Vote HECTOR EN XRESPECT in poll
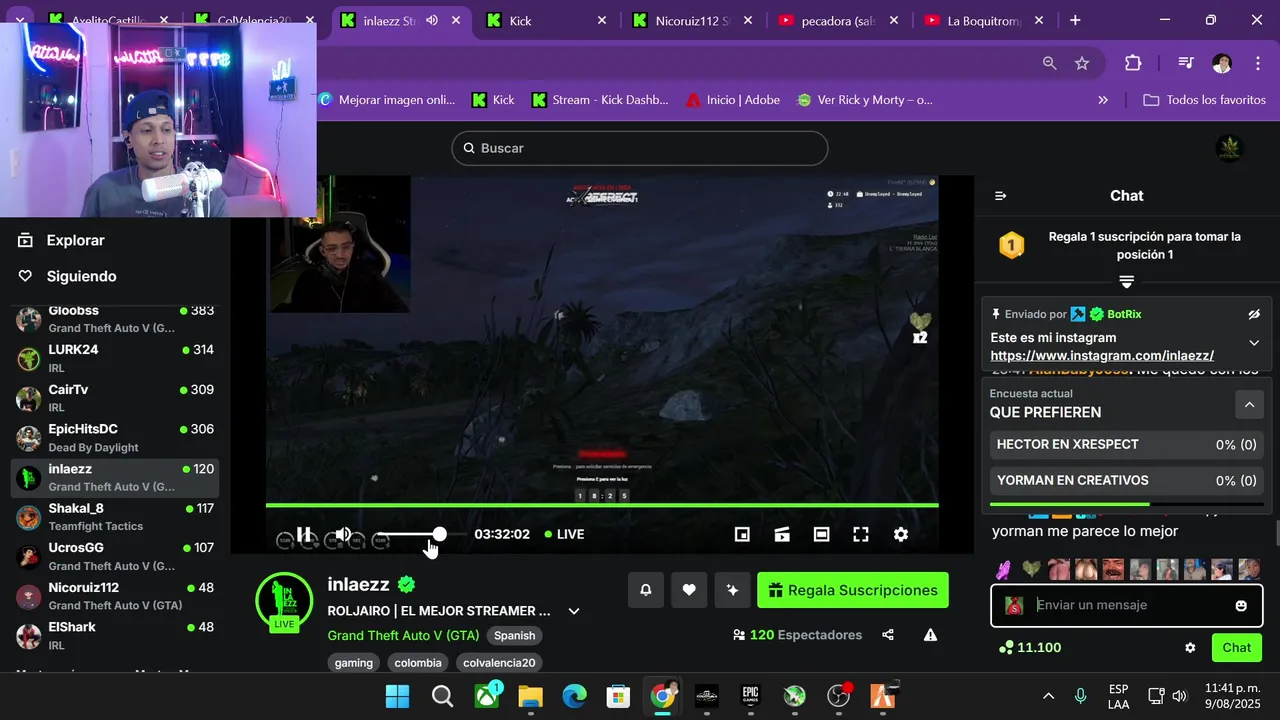1280x720 pixels. (x=1127, y=445)
